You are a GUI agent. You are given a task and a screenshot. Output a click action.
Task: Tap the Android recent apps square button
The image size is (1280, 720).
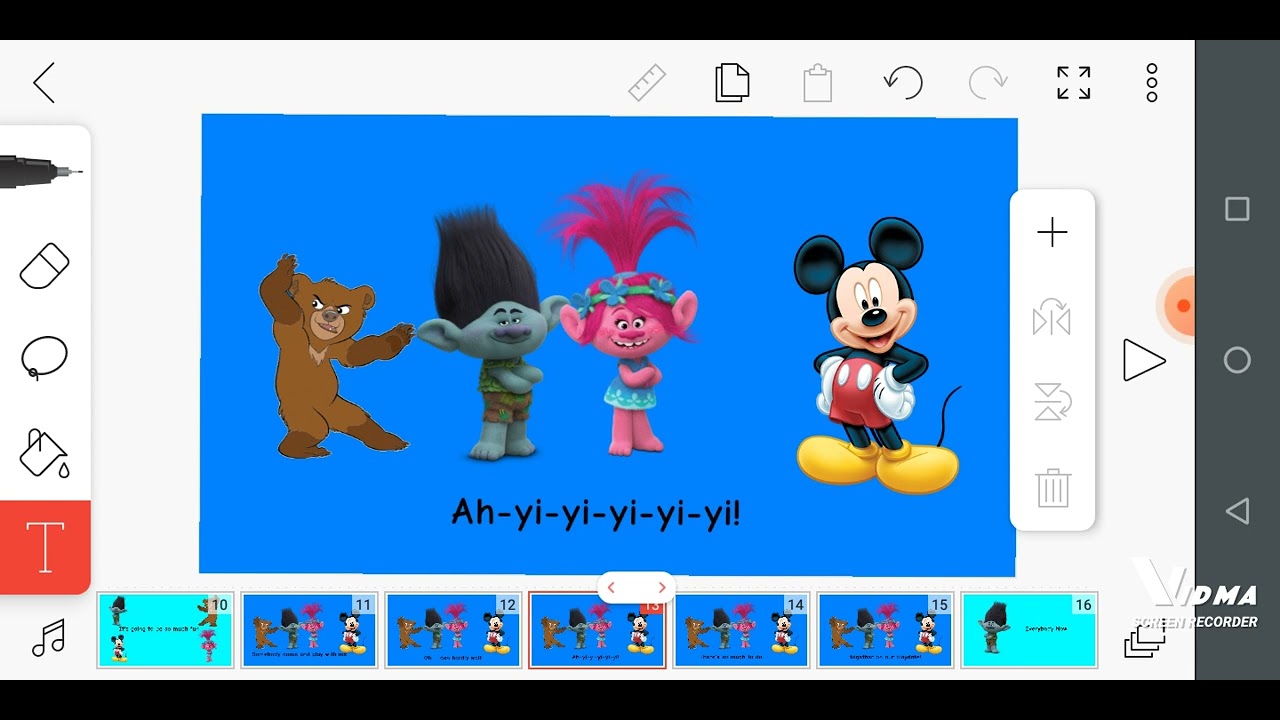click(1237, 209)
